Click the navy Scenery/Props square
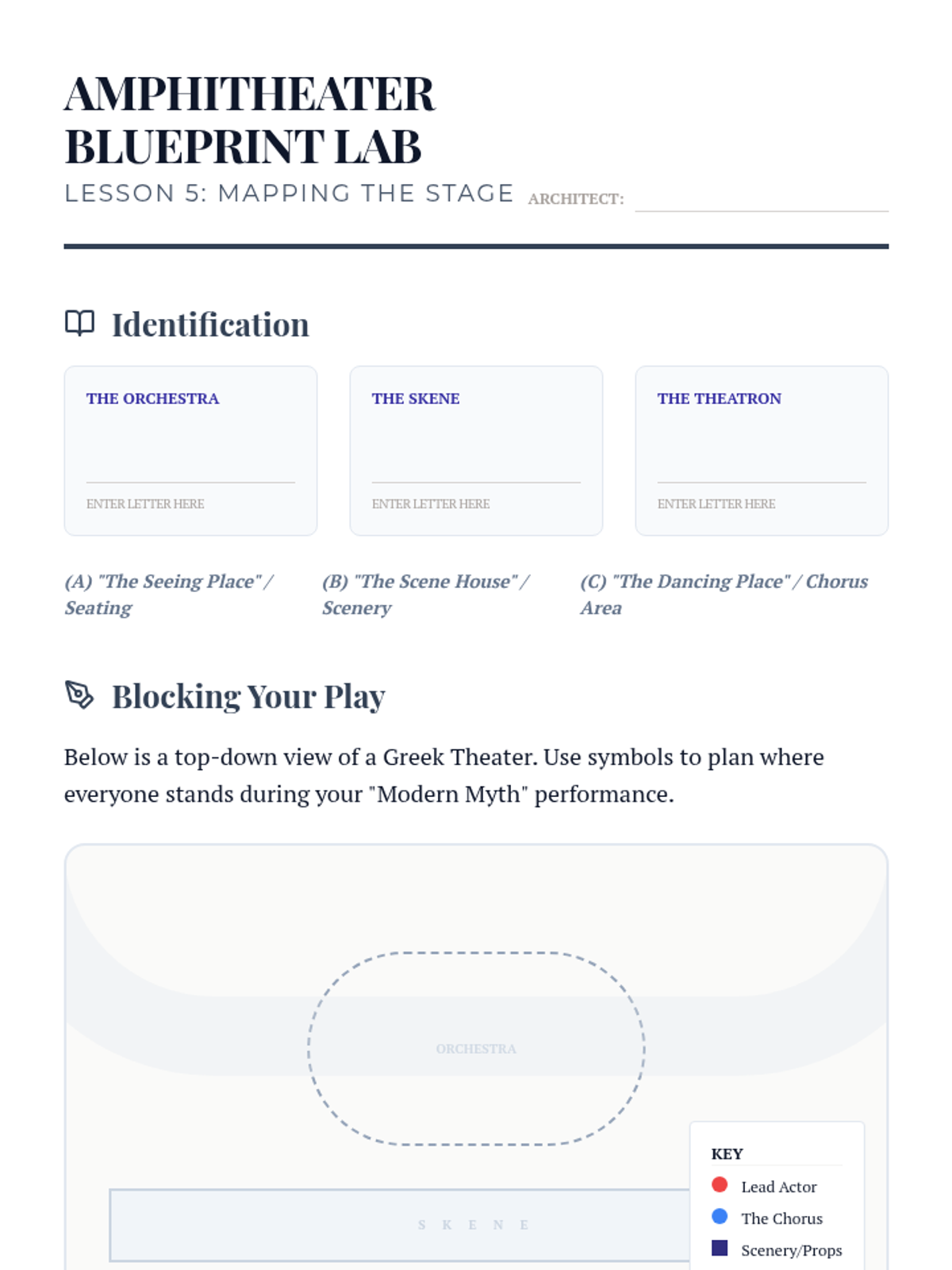This screenshot has height=1270, width=952. (720, 1249)
